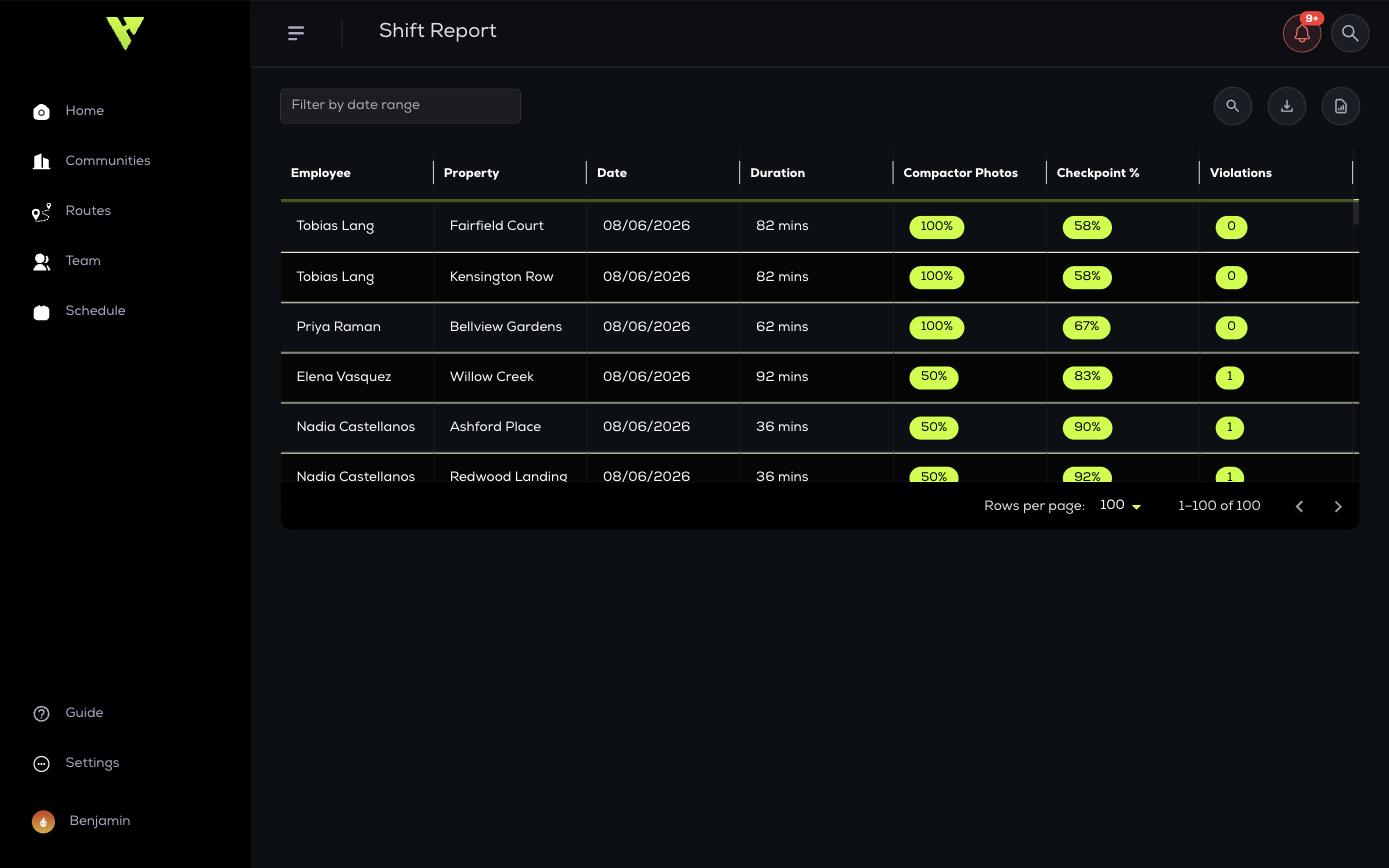Viewport: 1389px width, 868px height.
Task: Open Rows per page dropdown
Action: tap(1121, 506)
